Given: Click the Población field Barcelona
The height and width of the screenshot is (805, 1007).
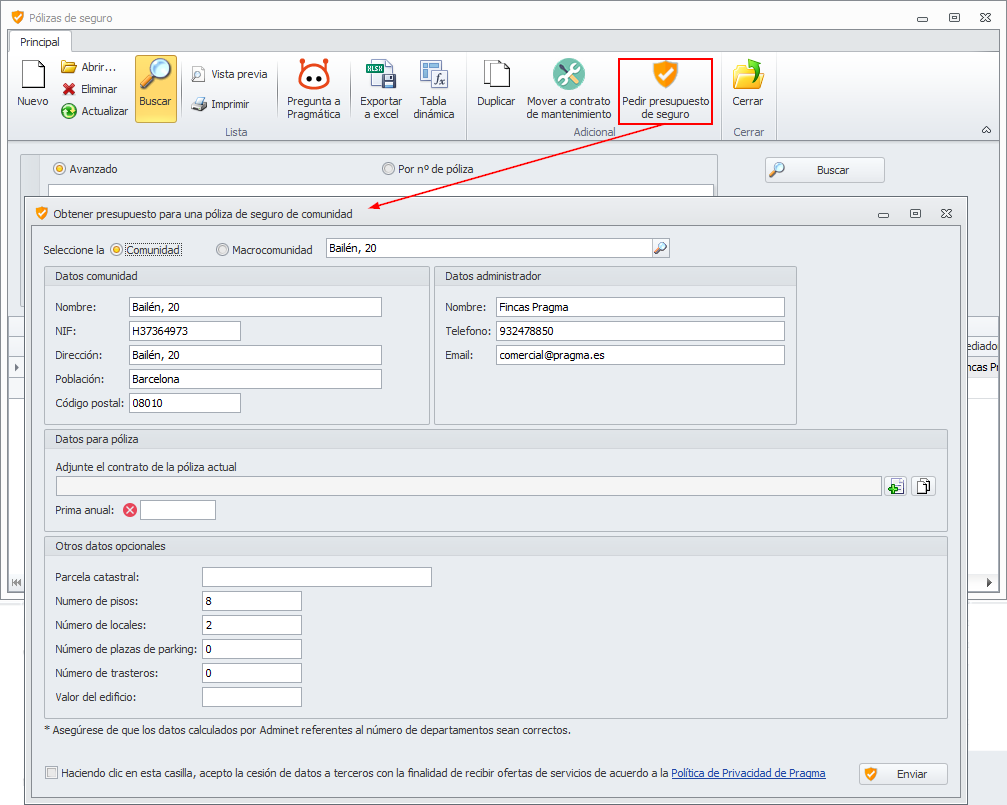Looking at the screenshot, I should click(255, 379).
